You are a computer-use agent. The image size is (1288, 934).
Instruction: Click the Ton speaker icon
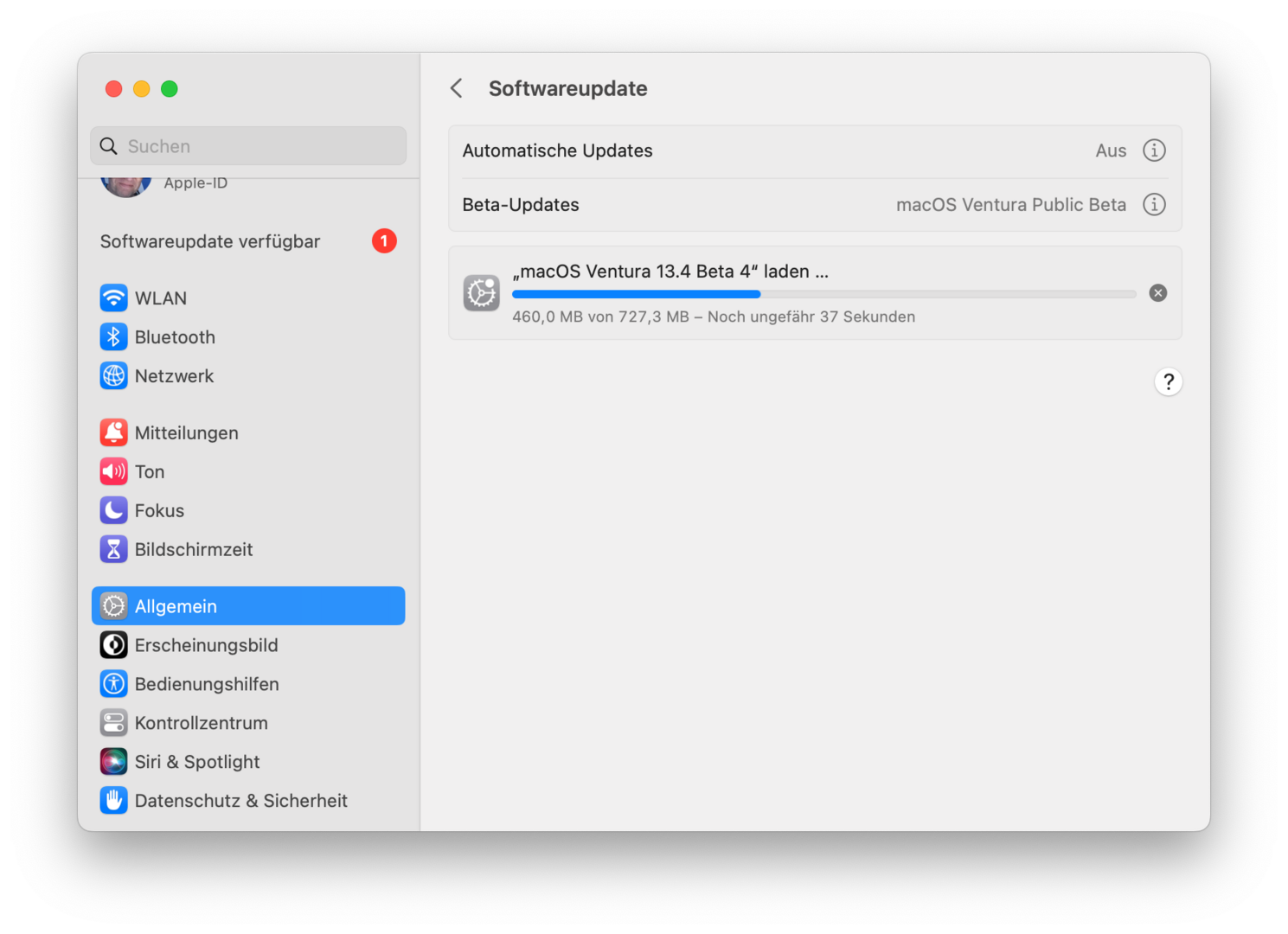click(113, 472)
